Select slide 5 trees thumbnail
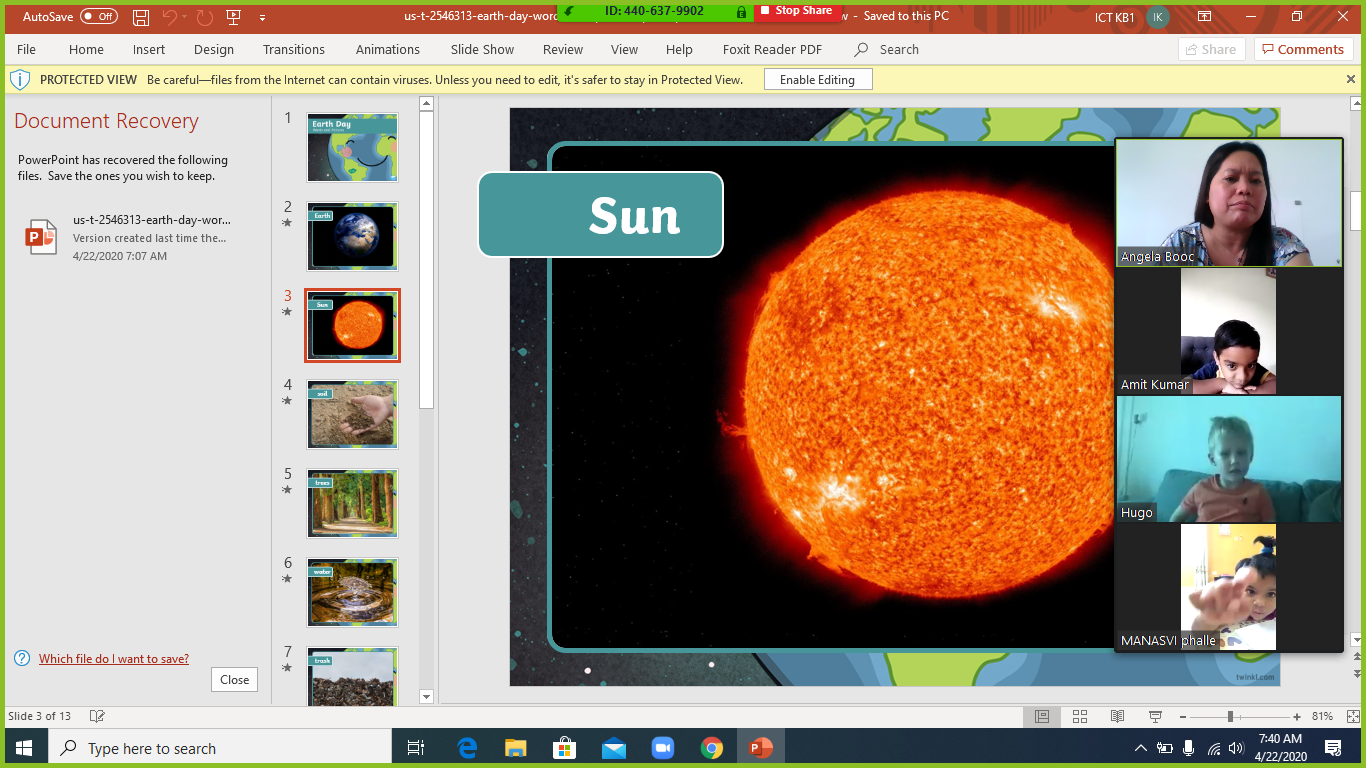The height and width of the screenshot is (768, 1366). (x=352, y=504)
